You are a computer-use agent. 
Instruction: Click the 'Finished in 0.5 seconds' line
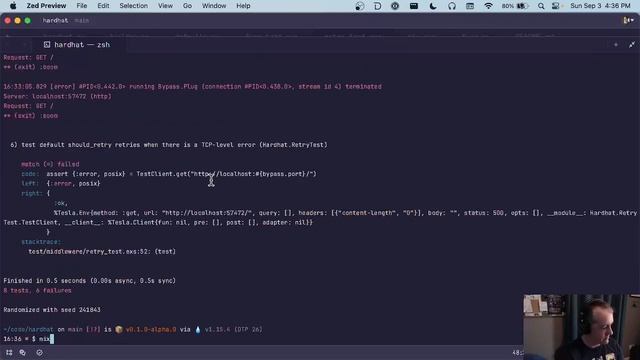[89, 281]
